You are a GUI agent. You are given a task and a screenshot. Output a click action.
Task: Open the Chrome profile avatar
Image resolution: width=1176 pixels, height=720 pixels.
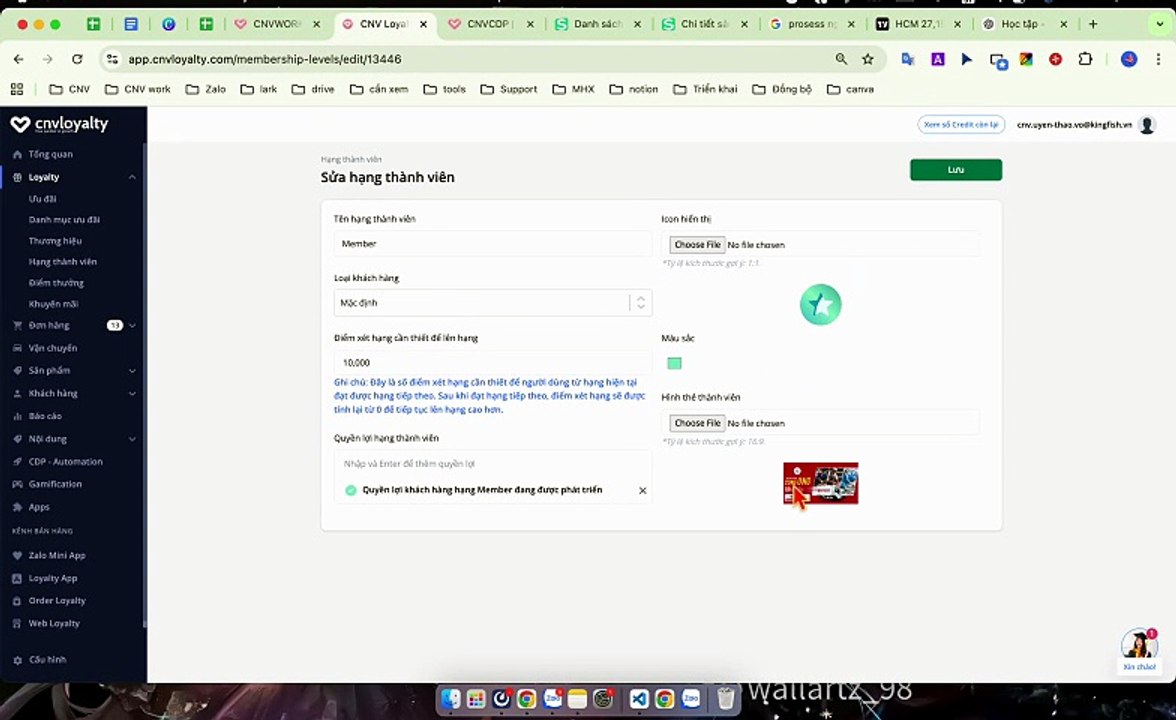[1128, 58]
